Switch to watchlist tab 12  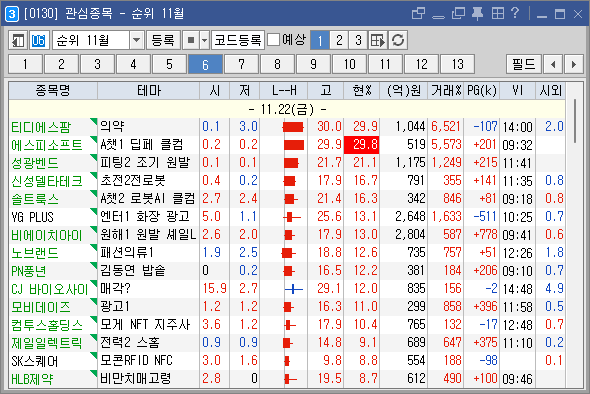tap(421, 64)
